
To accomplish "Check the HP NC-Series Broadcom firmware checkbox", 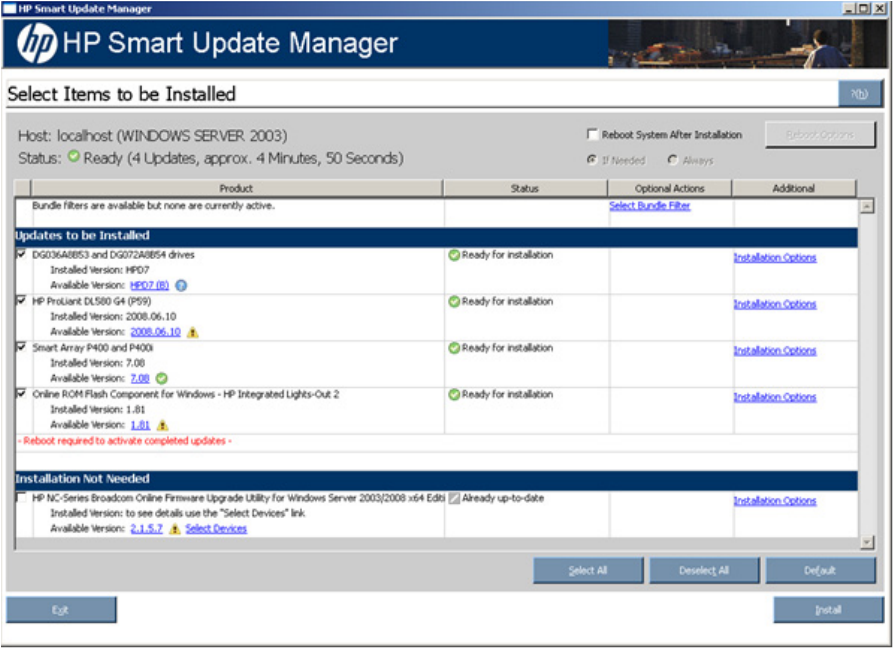I will [22, 498].
